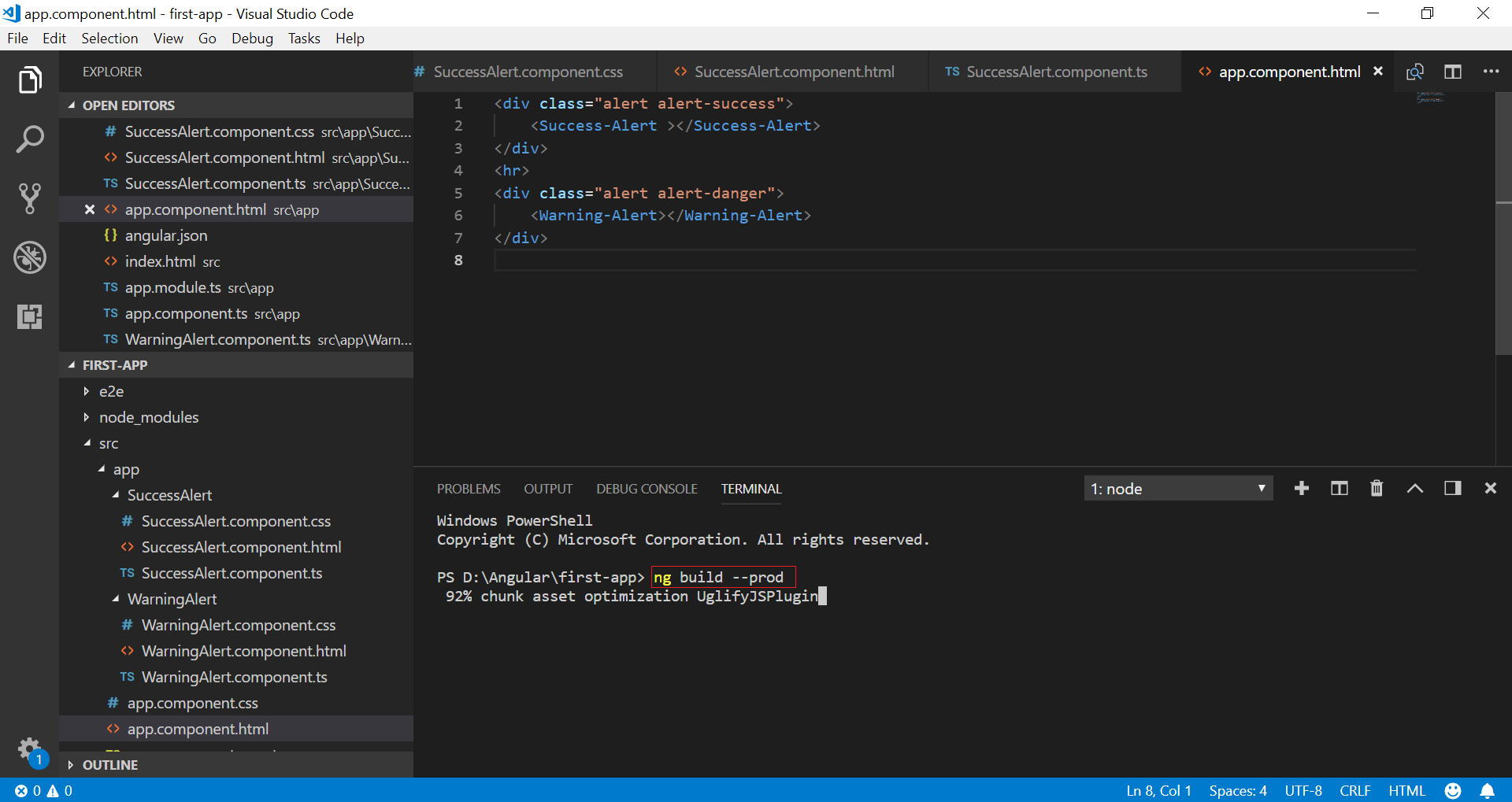Change the HTML language mode

pos(1406,790)
